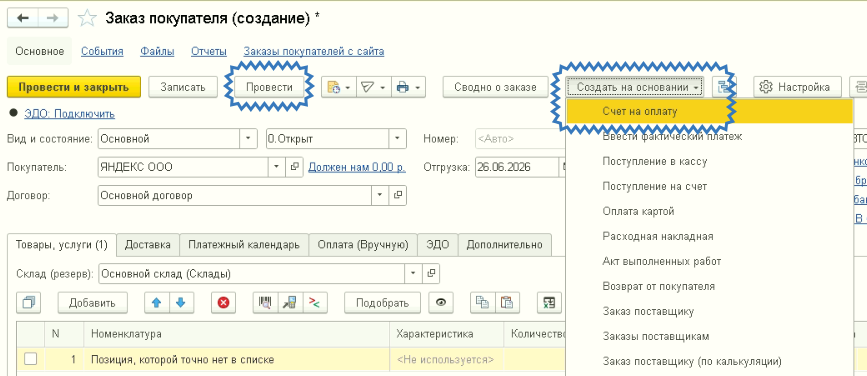Open the Склад (резерв) card via open-form icon
This screenshot has height=376, width=867.
pyautogui.click(x=431, y=273)
